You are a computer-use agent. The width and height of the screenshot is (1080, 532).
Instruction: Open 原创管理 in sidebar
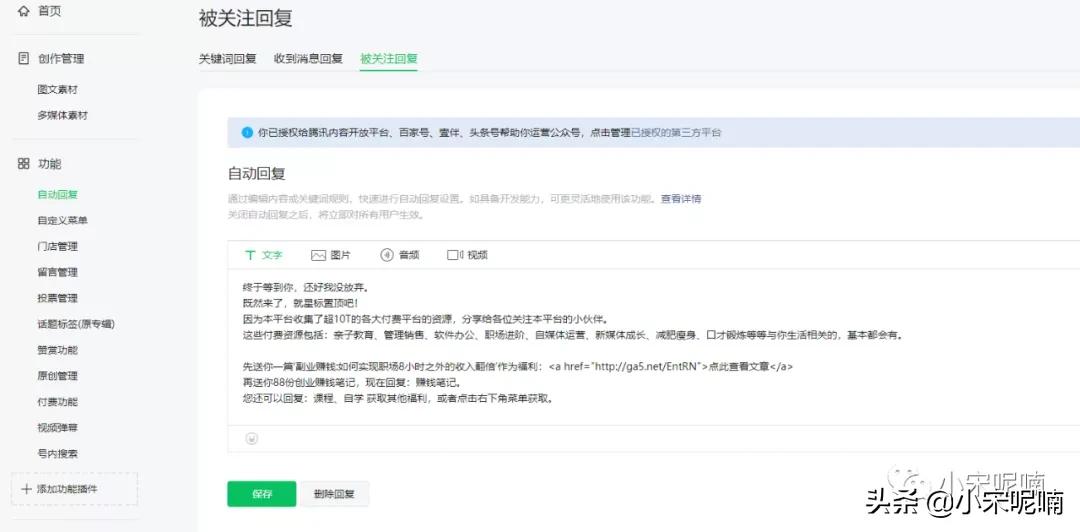coord(58,376)
